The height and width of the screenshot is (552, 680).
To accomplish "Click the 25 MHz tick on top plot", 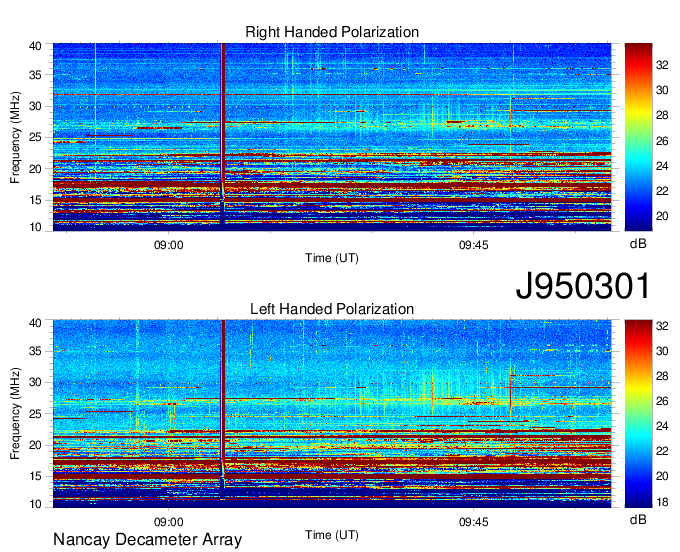I will (x=35, y=137).
